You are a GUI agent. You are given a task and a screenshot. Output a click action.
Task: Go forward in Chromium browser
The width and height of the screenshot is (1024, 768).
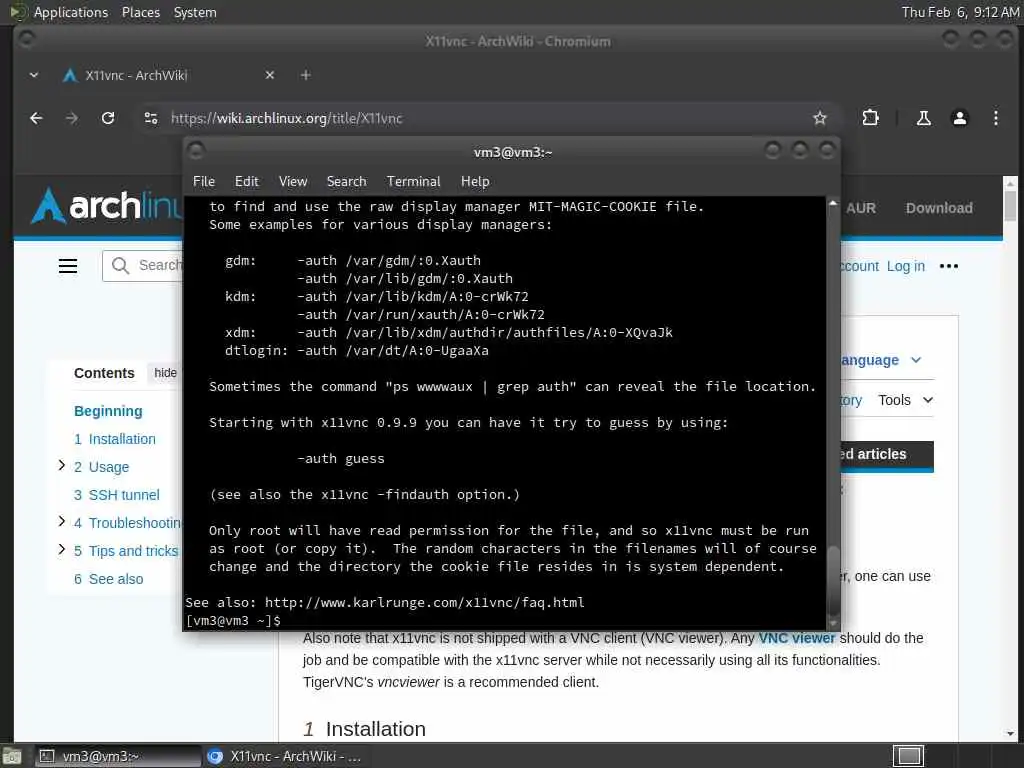72,118
